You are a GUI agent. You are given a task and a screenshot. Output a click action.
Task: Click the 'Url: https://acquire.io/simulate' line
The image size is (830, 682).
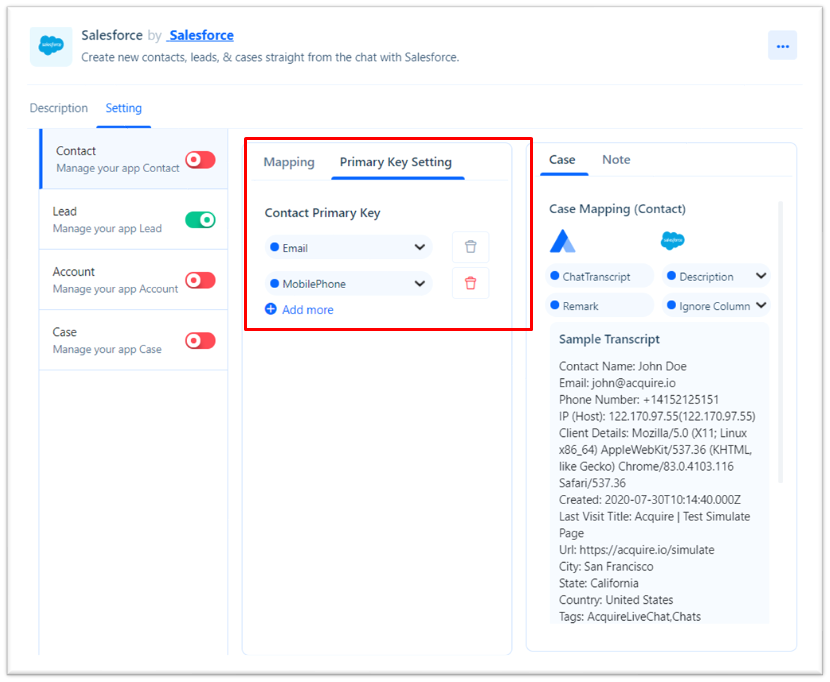click(636, 550)
